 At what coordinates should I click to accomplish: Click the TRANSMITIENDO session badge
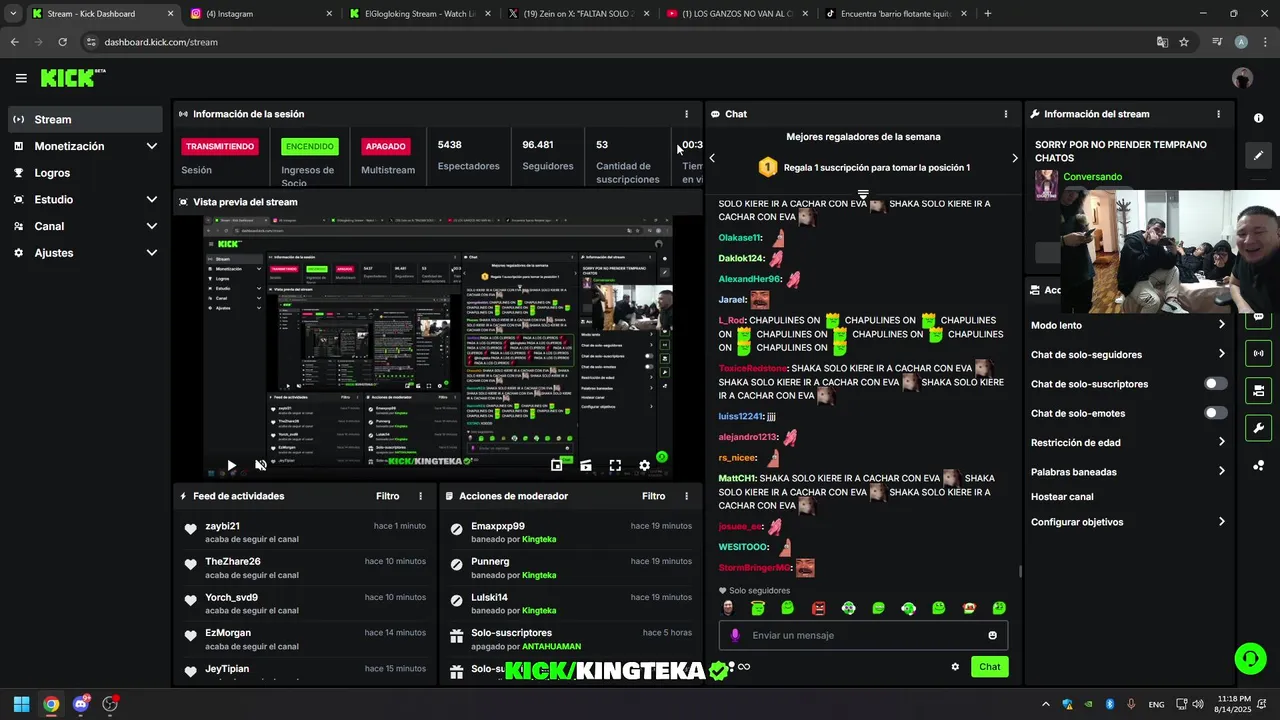tap(219, 146)
